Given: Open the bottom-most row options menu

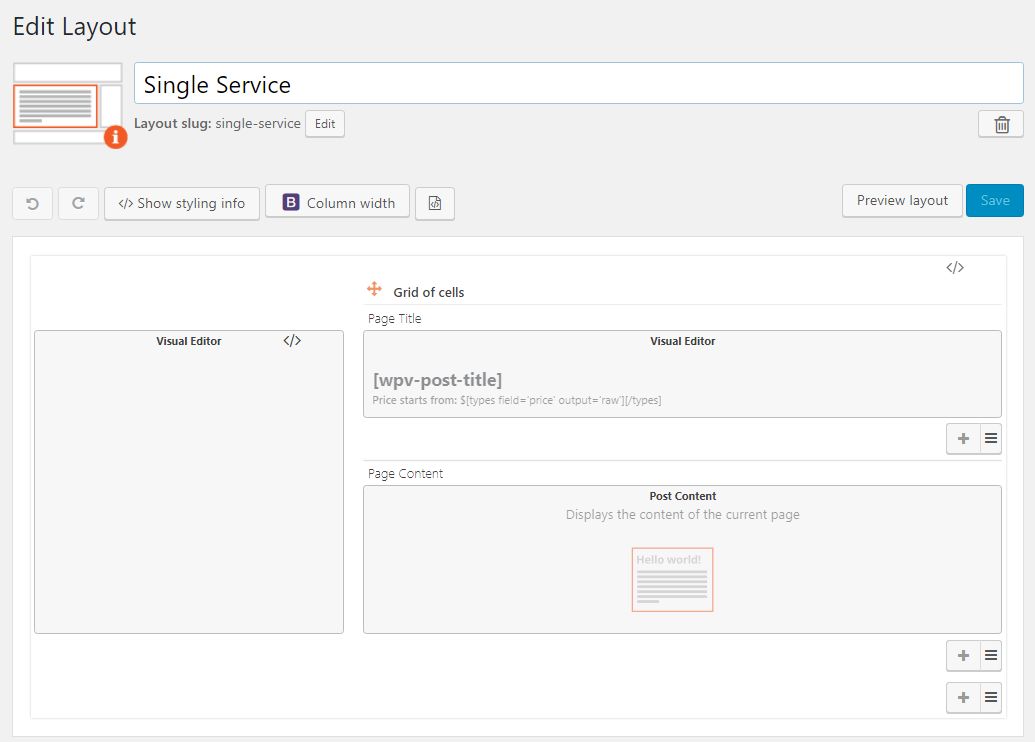Looking at the screenshot, I should (991, 698).
